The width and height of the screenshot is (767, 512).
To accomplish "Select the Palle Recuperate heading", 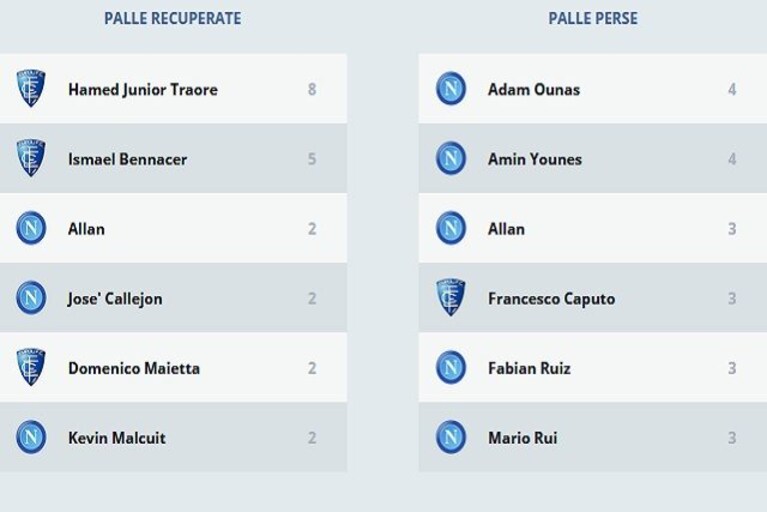I will pyautogui.click(x=173, y=19).
